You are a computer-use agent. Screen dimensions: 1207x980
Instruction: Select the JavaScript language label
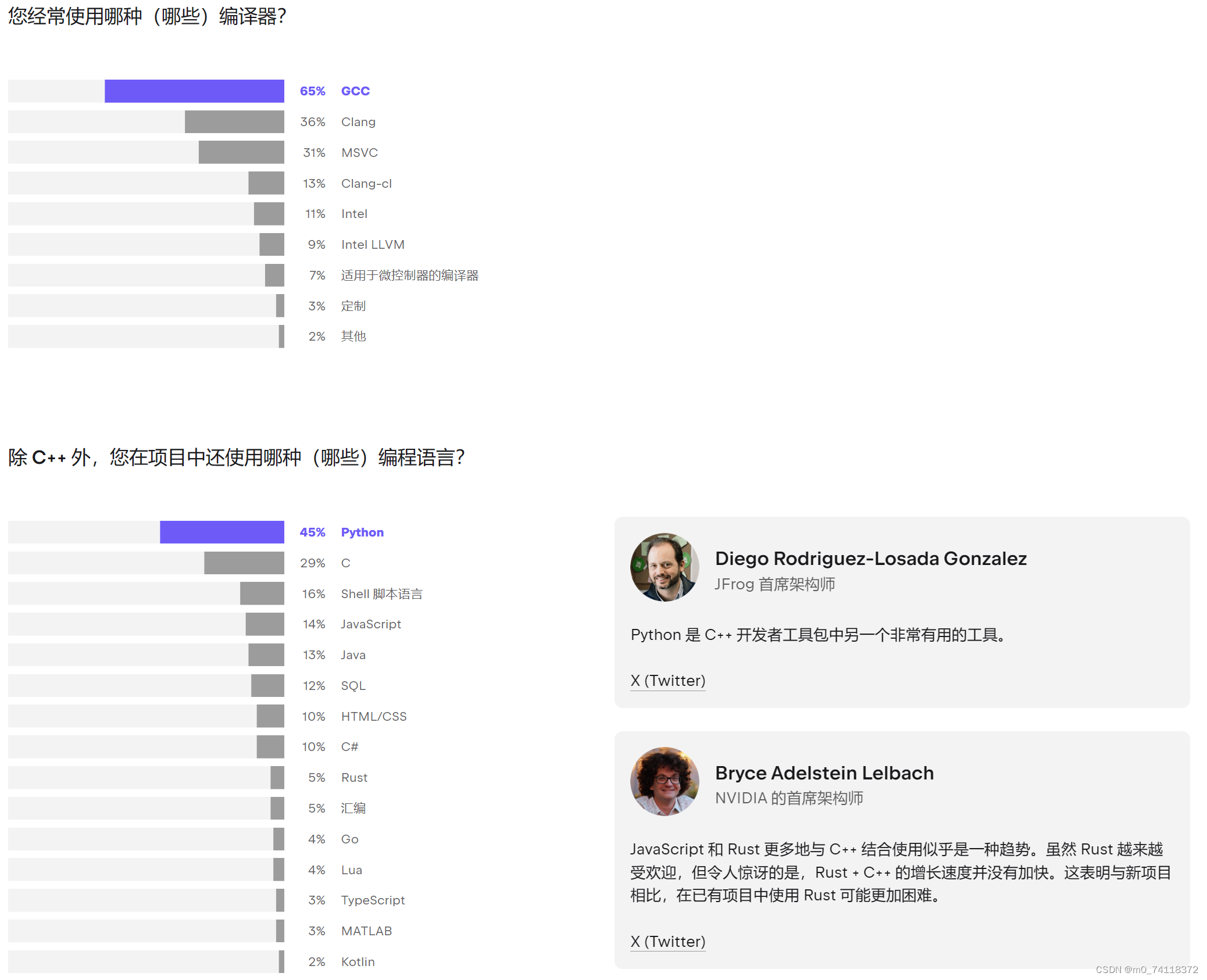(x=371, y=624)
